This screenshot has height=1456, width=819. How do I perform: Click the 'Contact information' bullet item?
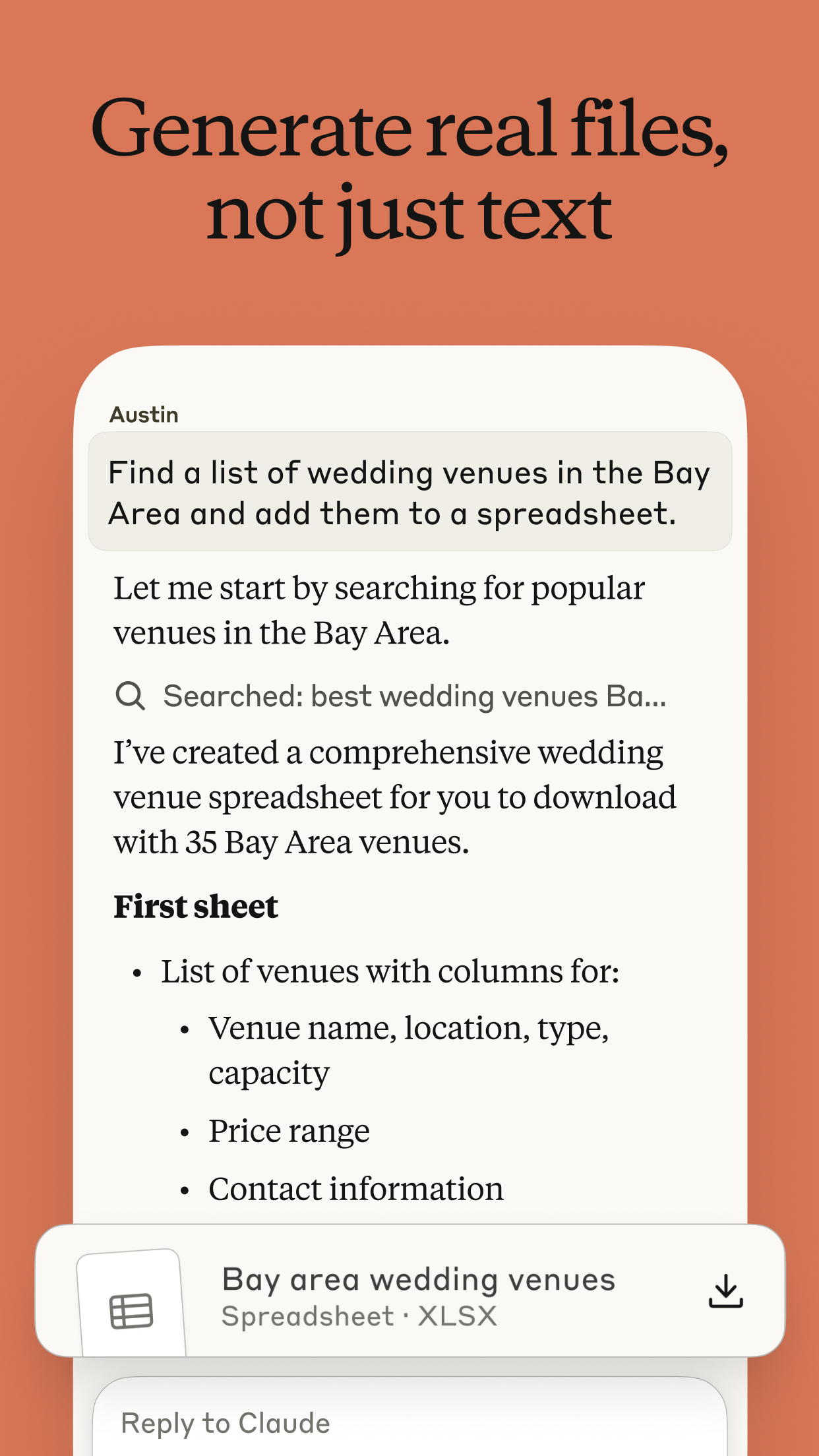(356, 1189)
